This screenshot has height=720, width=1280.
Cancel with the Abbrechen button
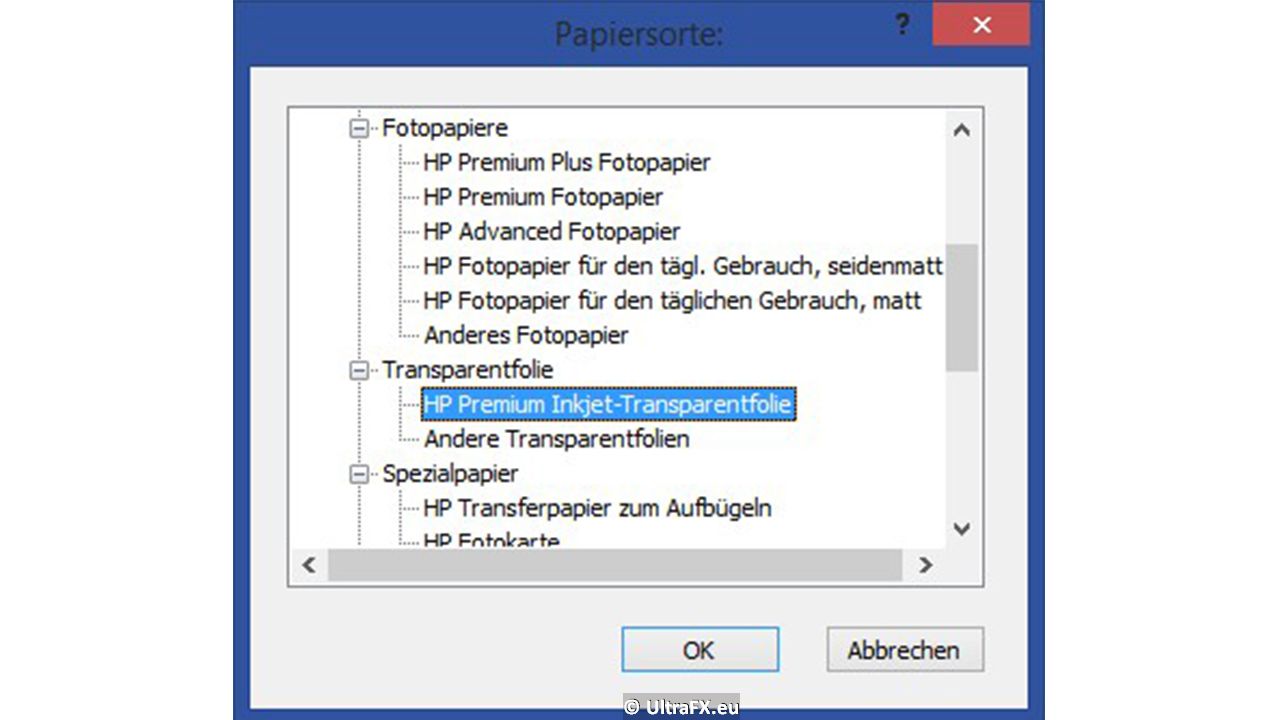[x=905, y=650]
